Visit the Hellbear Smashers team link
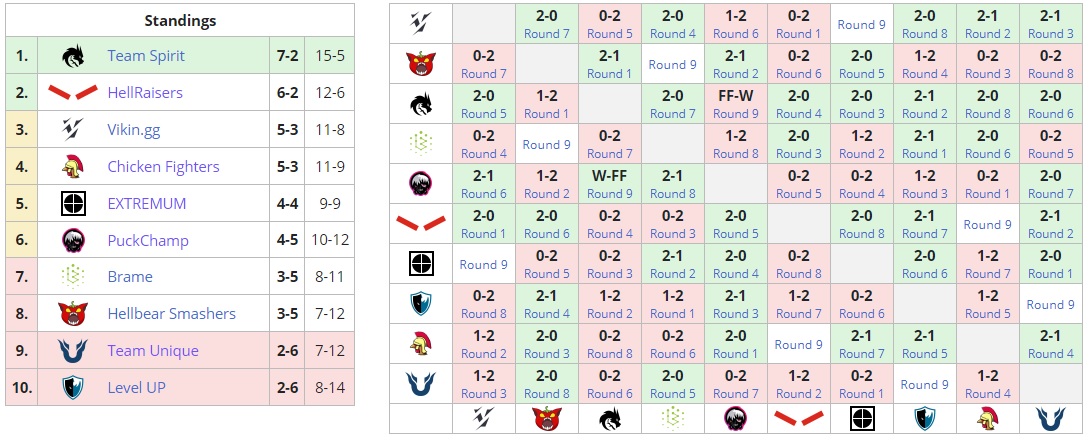This screenshot has width=1090, height=447. coord(171,314)
